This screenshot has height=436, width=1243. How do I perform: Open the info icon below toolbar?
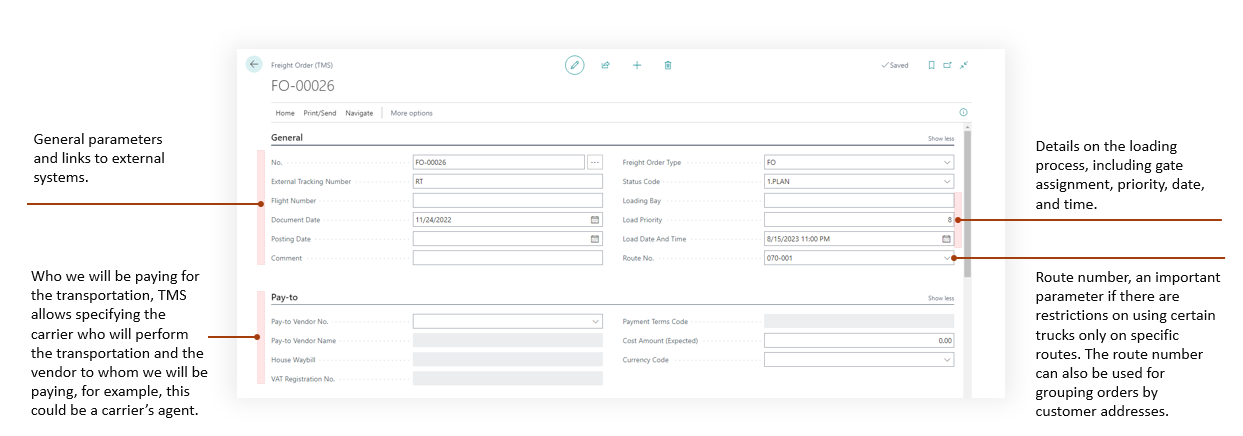[963, 113]
